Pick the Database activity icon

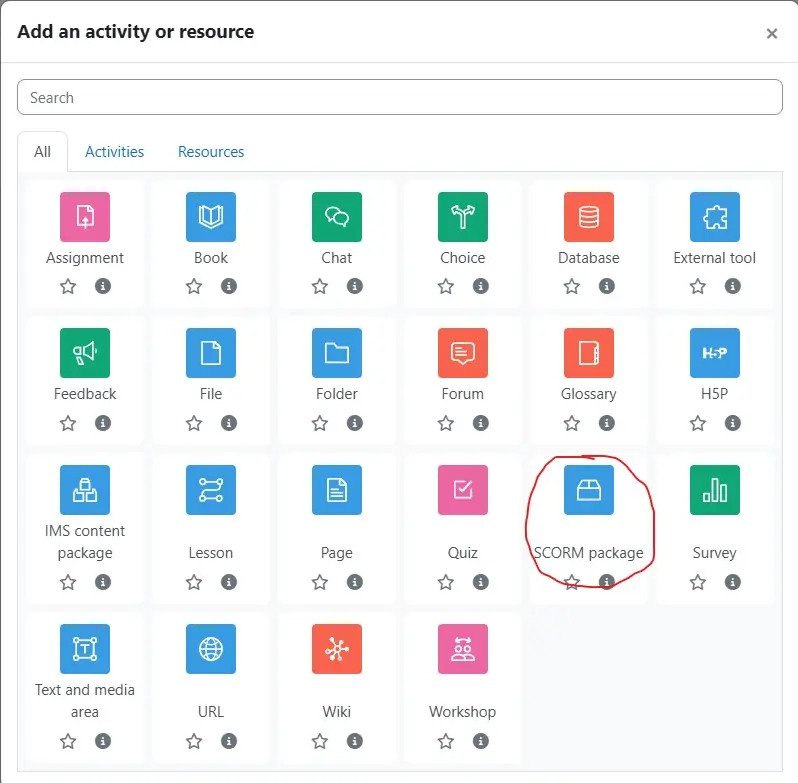[x=589, y=217]
